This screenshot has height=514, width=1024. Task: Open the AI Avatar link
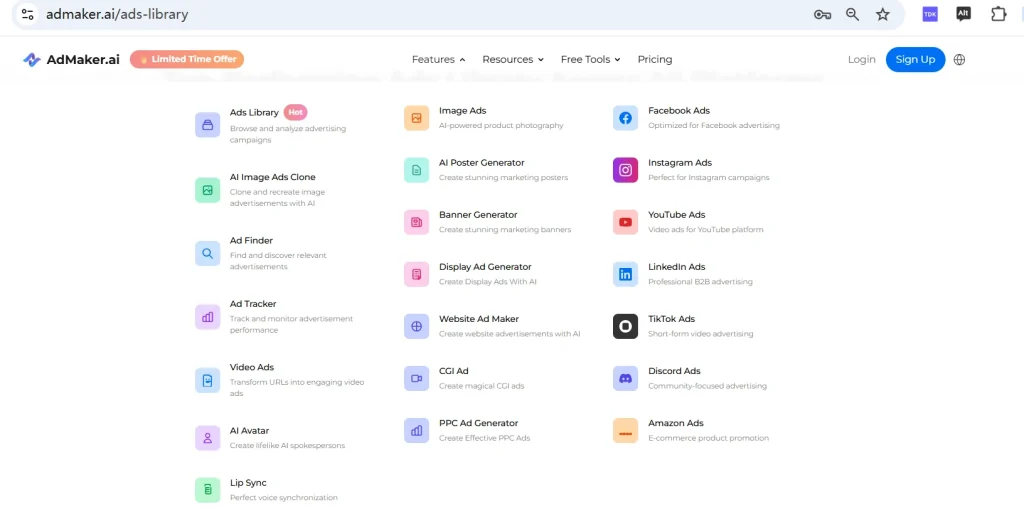[249, 430]
